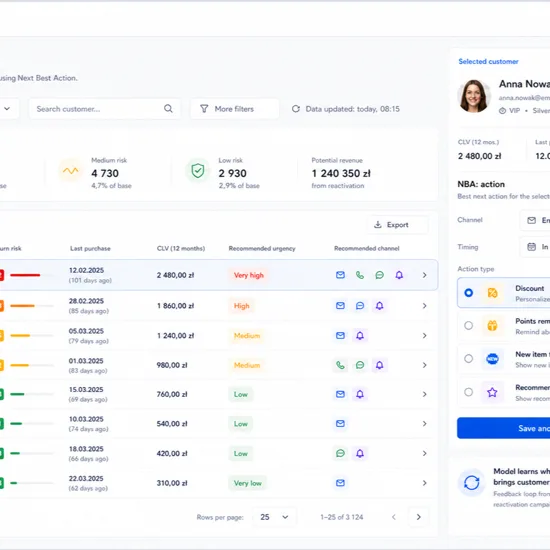Open the Rows per page dropdown
The width and height of the screenshot is (550, 550).
click(x=274, y=517)
